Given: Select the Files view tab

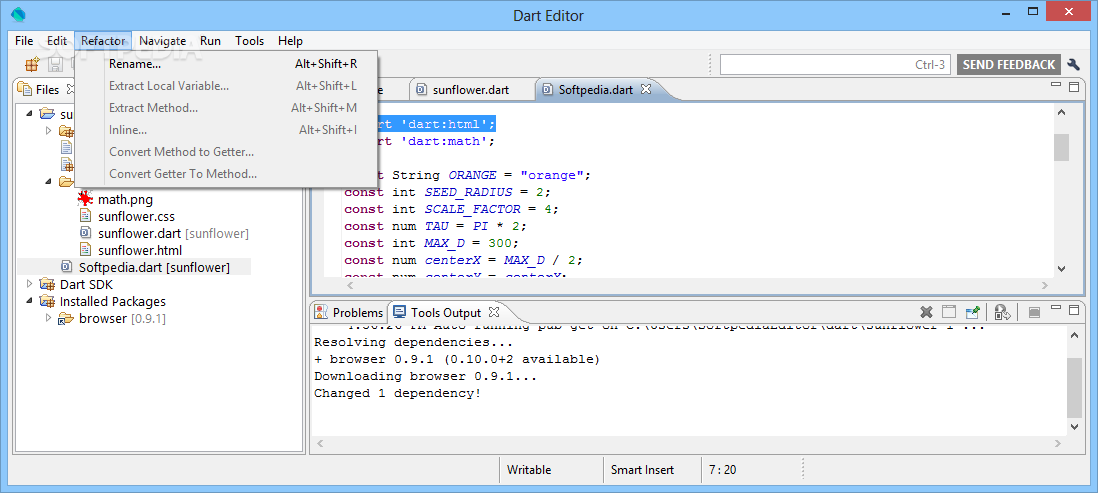Looking at the screenshot, I should pos(46,90).
